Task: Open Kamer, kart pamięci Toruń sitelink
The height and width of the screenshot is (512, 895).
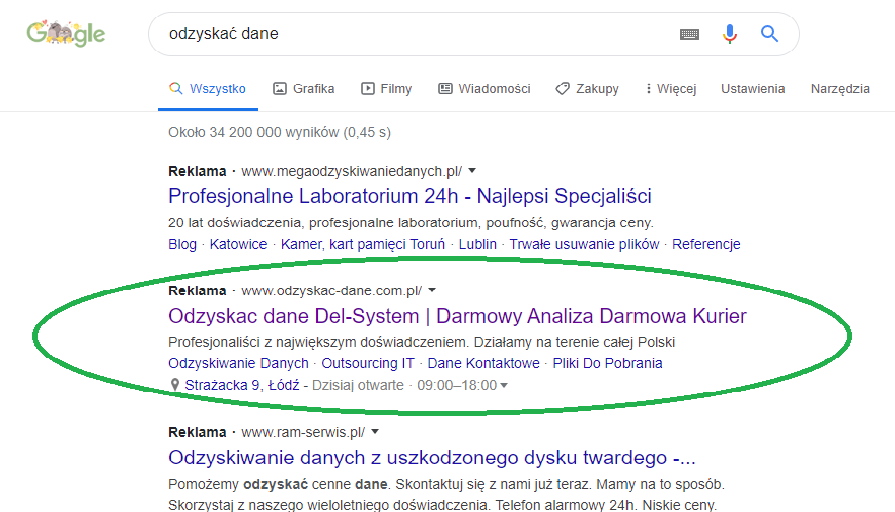Action: pyautogui.click(x=362, y=244)
